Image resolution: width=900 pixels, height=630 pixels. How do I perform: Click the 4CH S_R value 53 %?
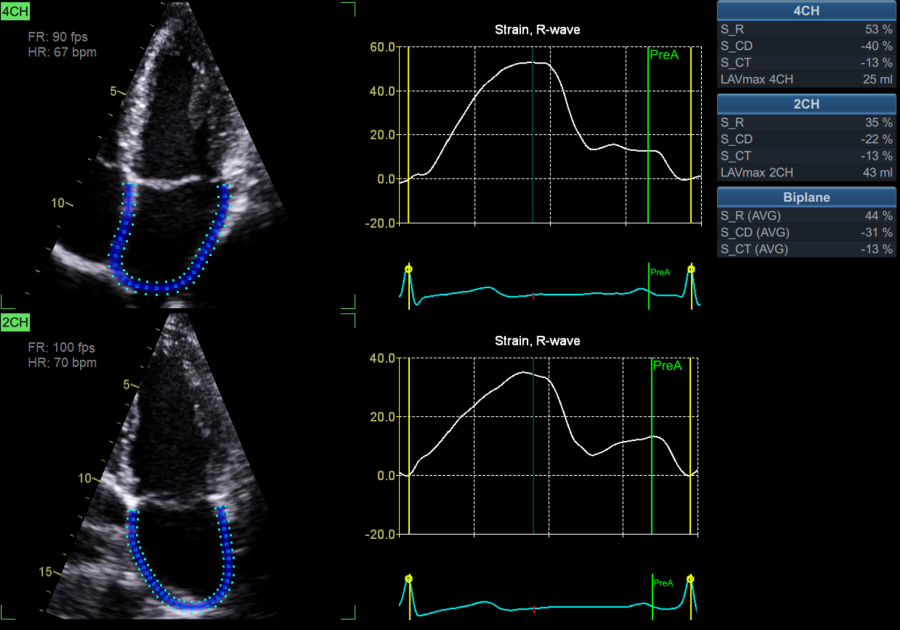(878, 29)
